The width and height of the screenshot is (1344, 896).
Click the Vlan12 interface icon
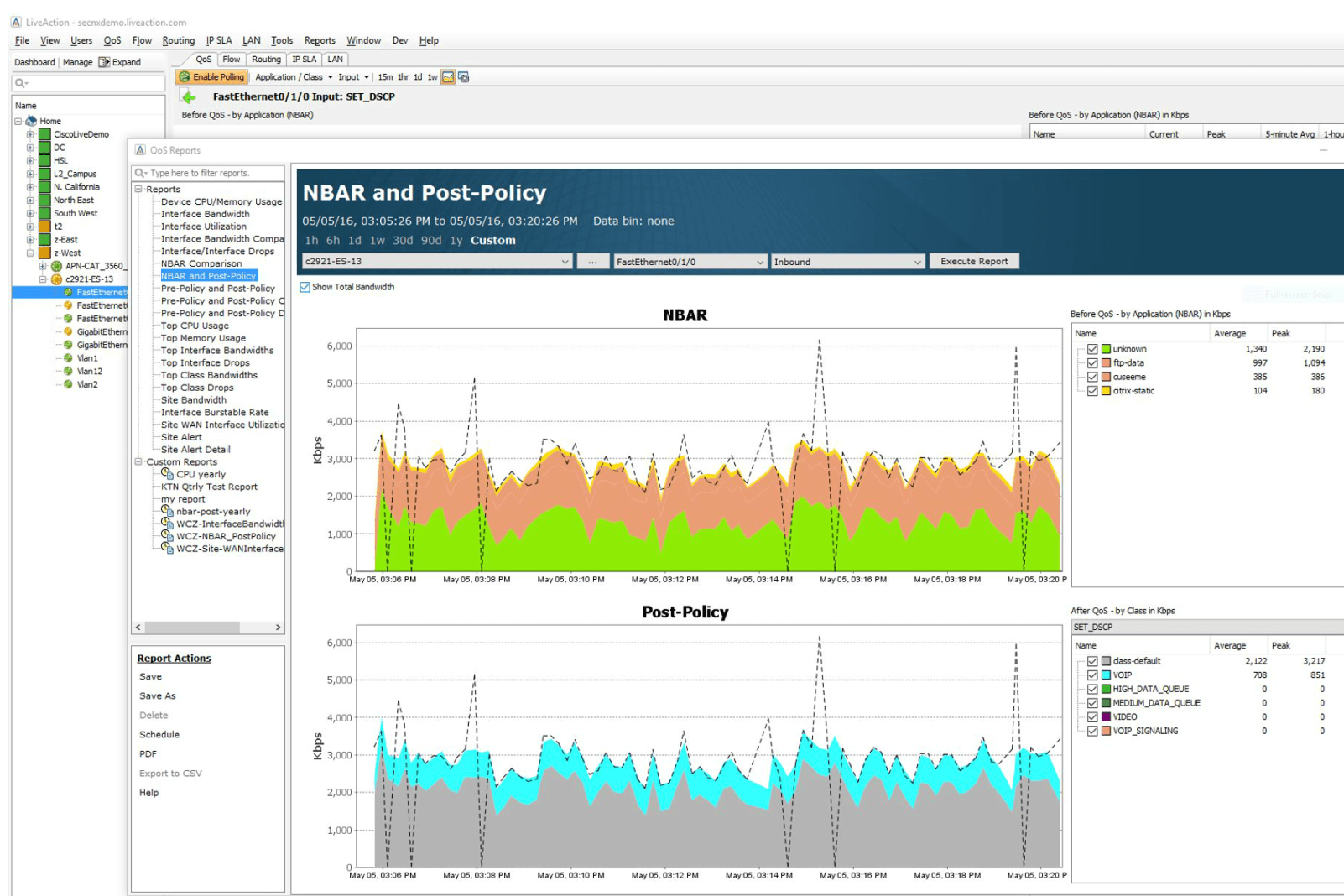(x=68, y=371)
